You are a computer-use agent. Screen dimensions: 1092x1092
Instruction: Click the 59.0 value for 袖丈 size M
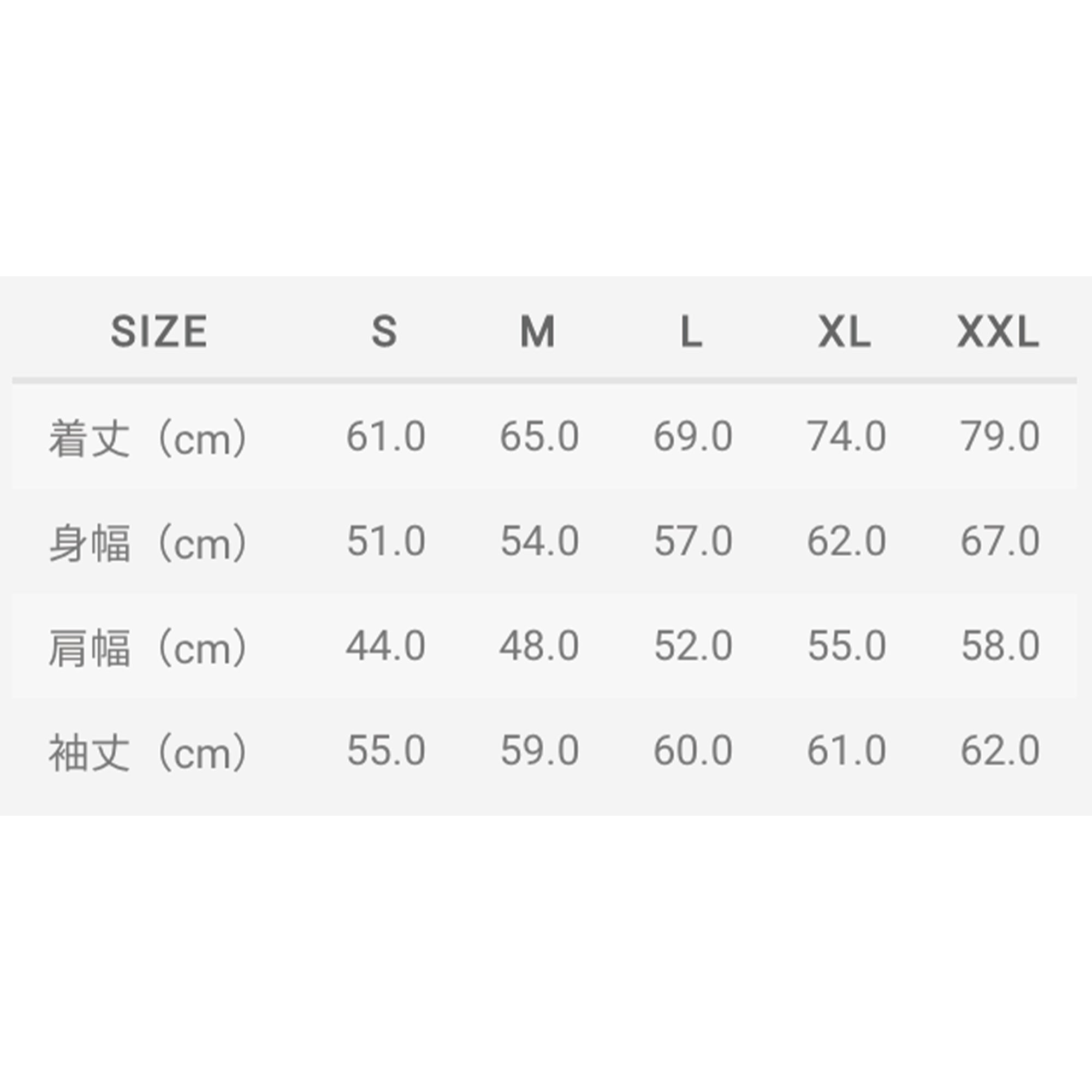tap(539, 751)
